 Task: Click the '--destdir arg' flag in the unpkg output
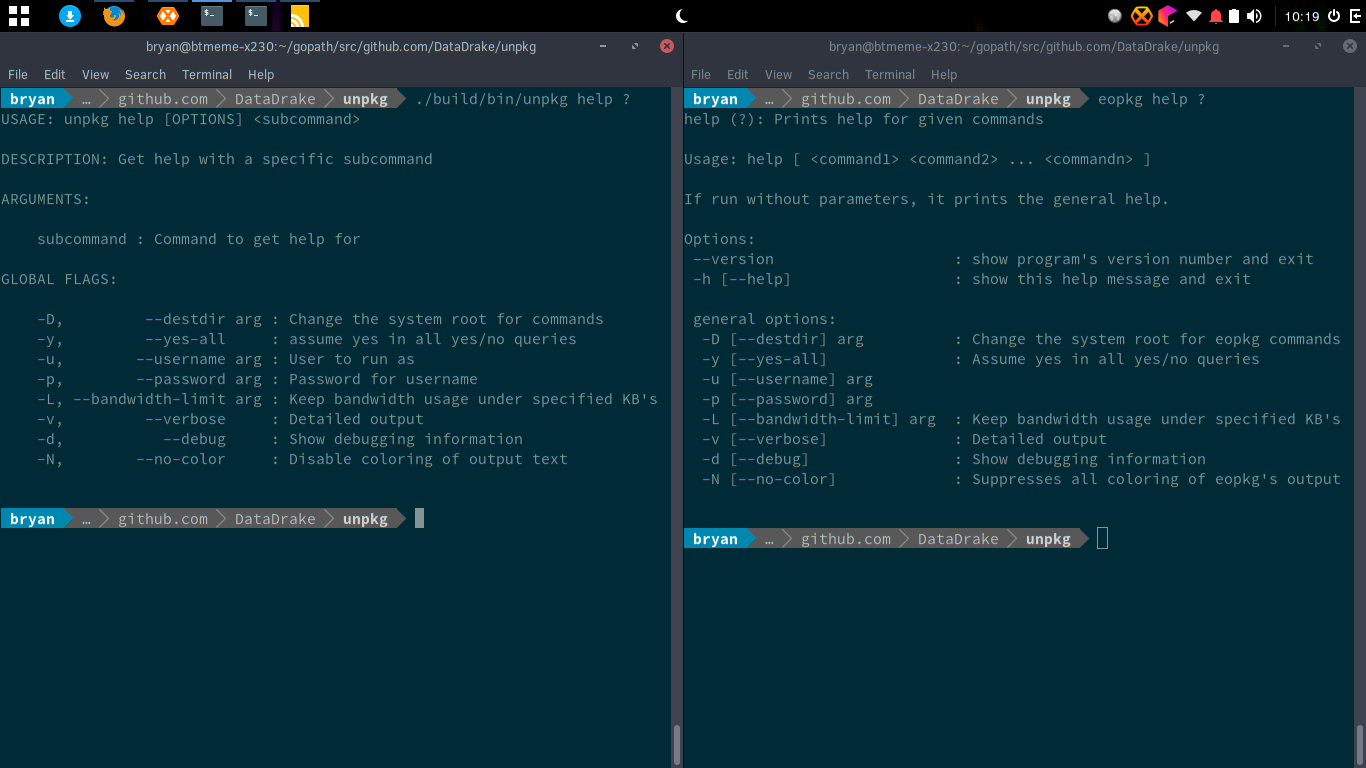pos(203,319)
